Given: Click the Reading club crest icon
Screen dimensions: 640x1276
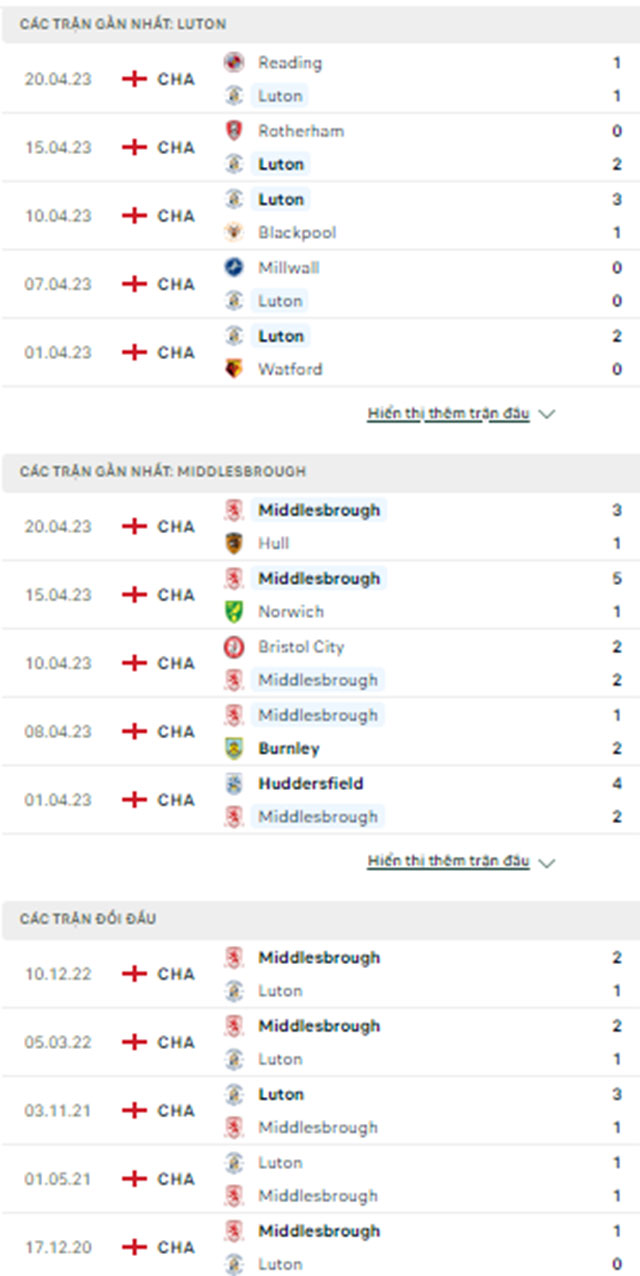Looking at the screenshot, I should (x=234, y=62).
